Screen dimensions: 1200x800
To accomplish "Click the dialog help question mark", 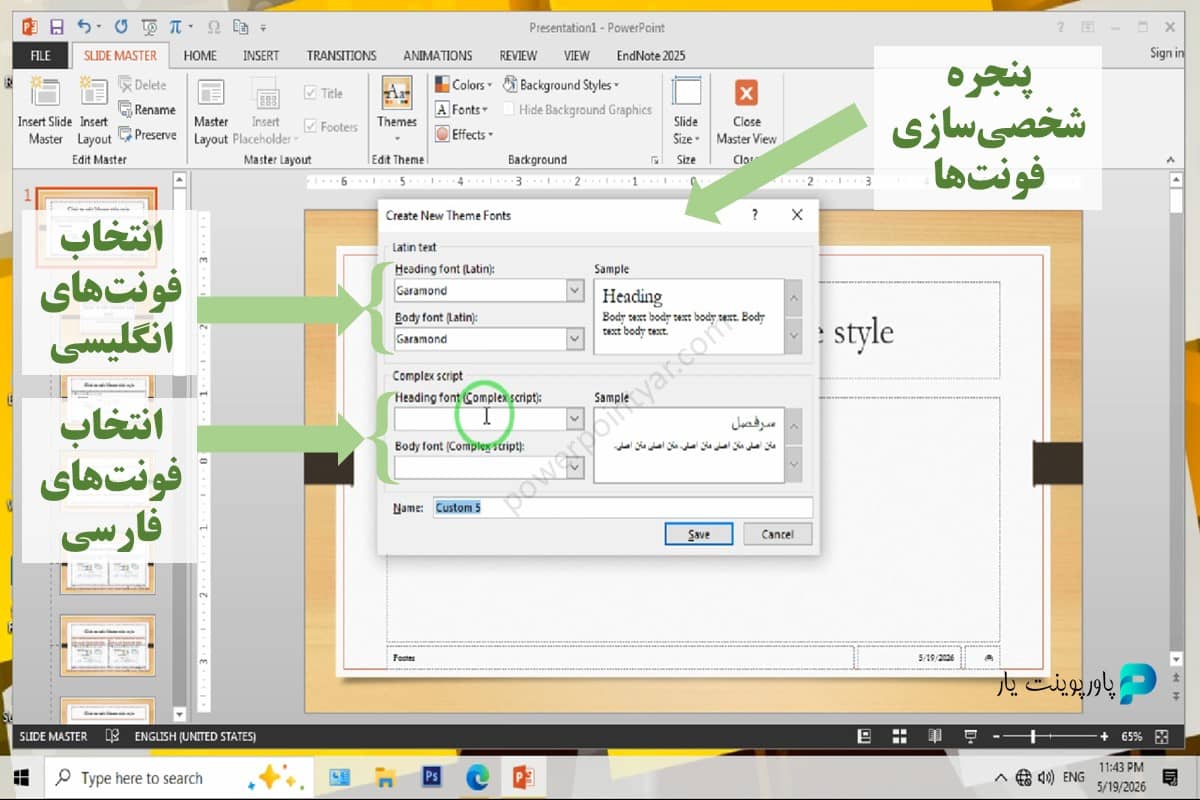I will (x=755, y=215).
